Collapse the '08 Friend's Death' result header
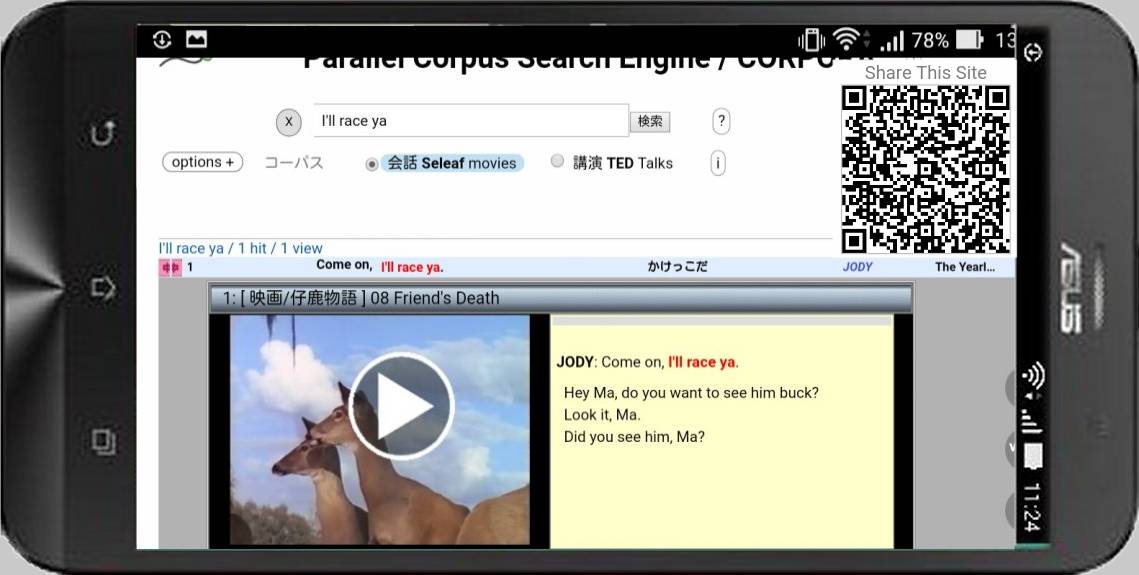Screen dimensions: 1139x575 point(560,298)
